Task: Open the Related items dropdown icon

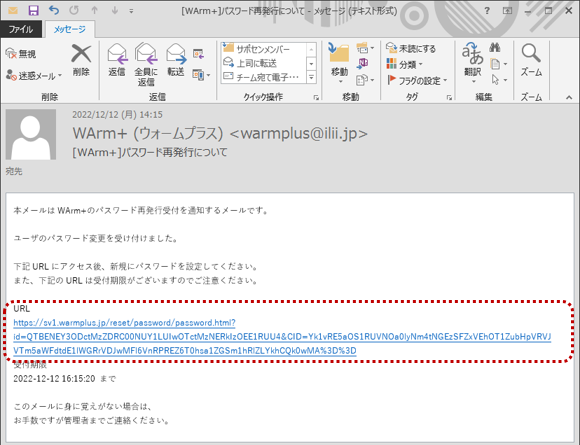Action: pyautogui.click(x=498, y=64)
